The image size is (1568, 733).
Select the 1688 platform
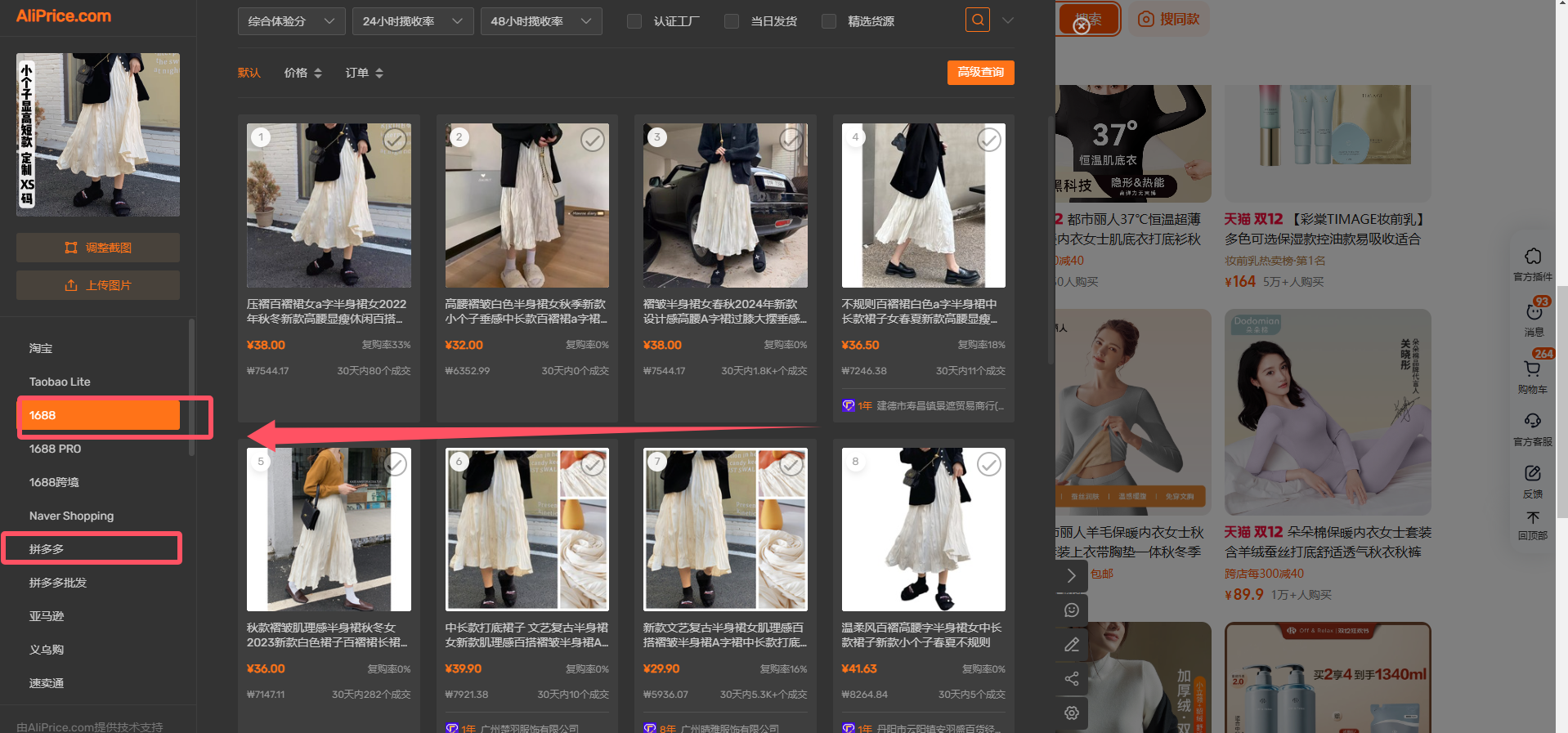point(98,415)
